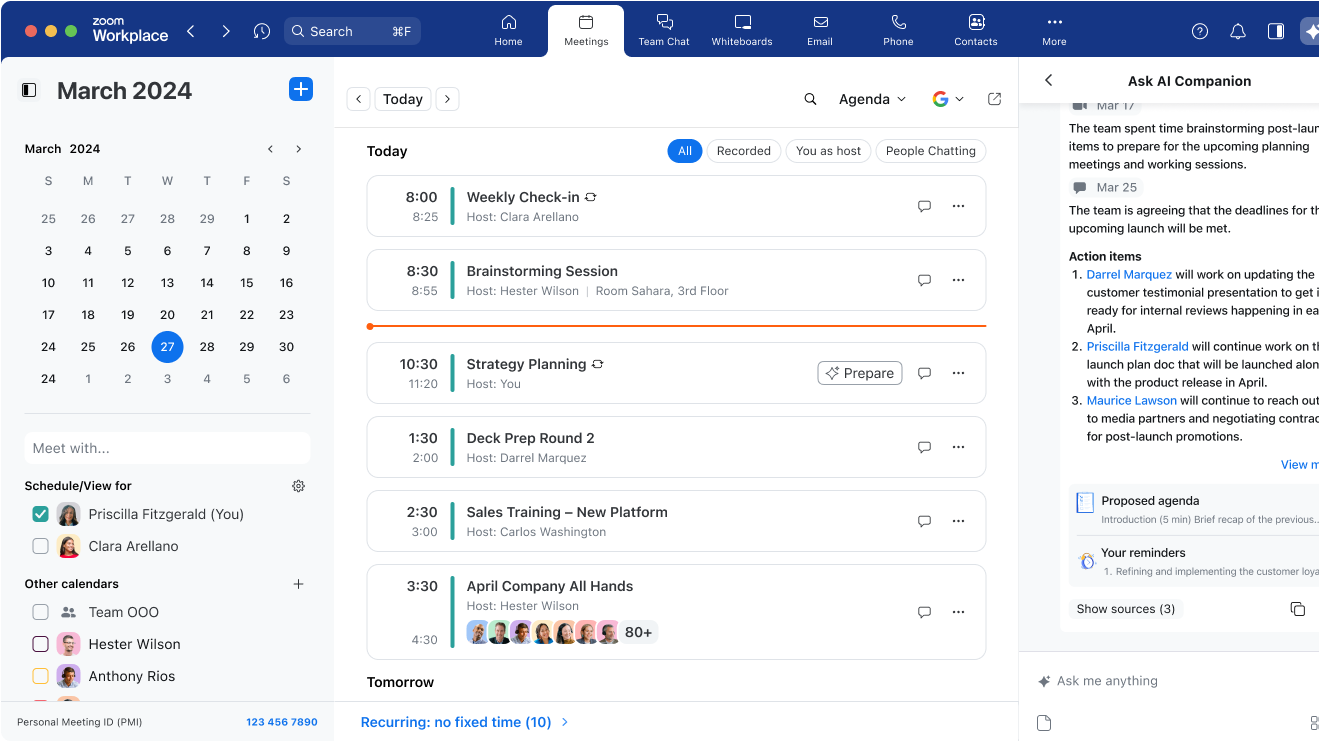
Task: Enable Clara Arellano calendar checkbox
Action: point(40,546)
